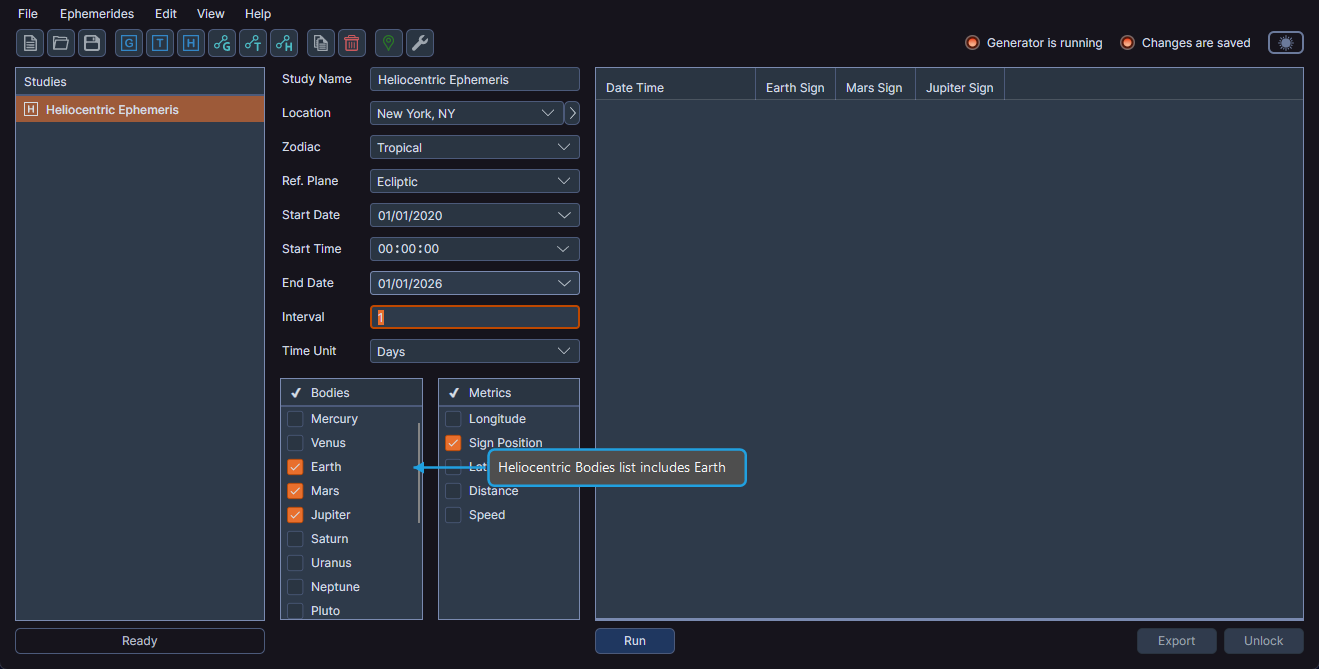Delete the study with the trash icon

(x=351, y=43)
